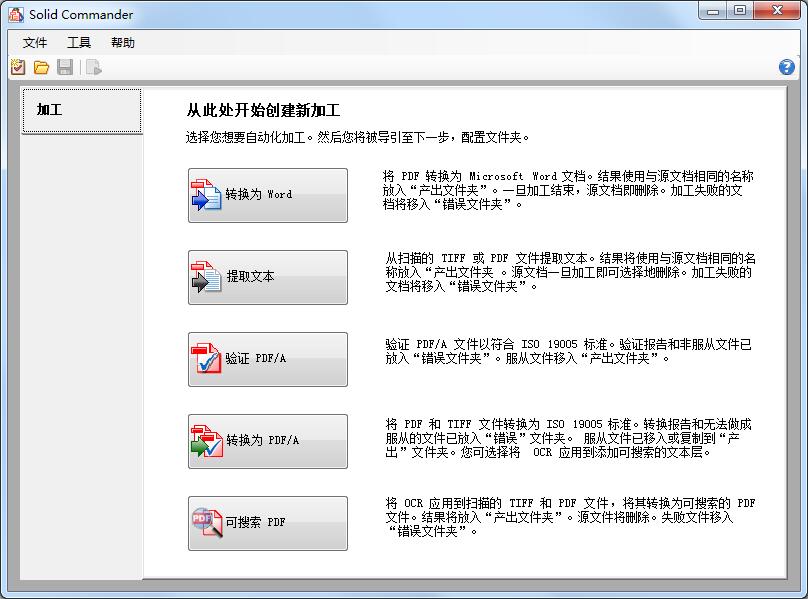Click the open folder toolbar icon
The image size is (808, 599).
coord(41,67)
